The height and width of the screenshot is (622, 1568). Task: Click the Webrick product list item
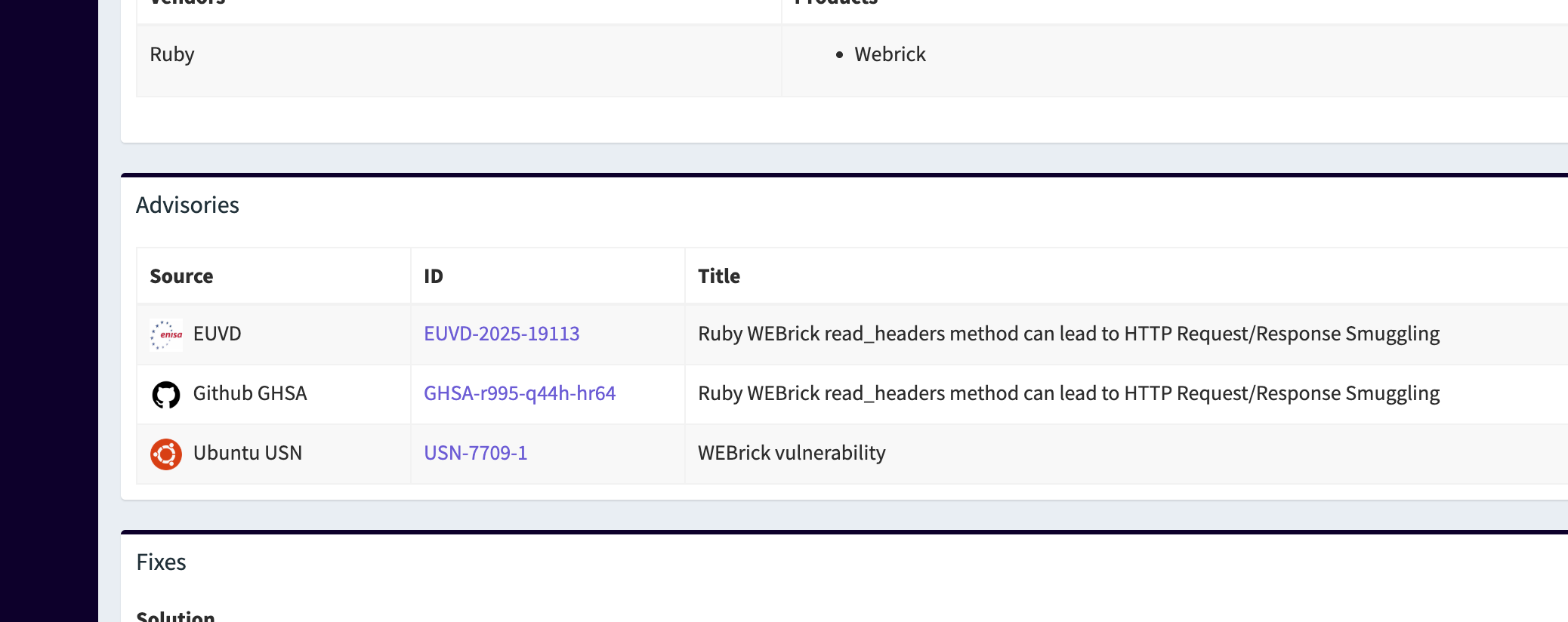tap(890, 54)
